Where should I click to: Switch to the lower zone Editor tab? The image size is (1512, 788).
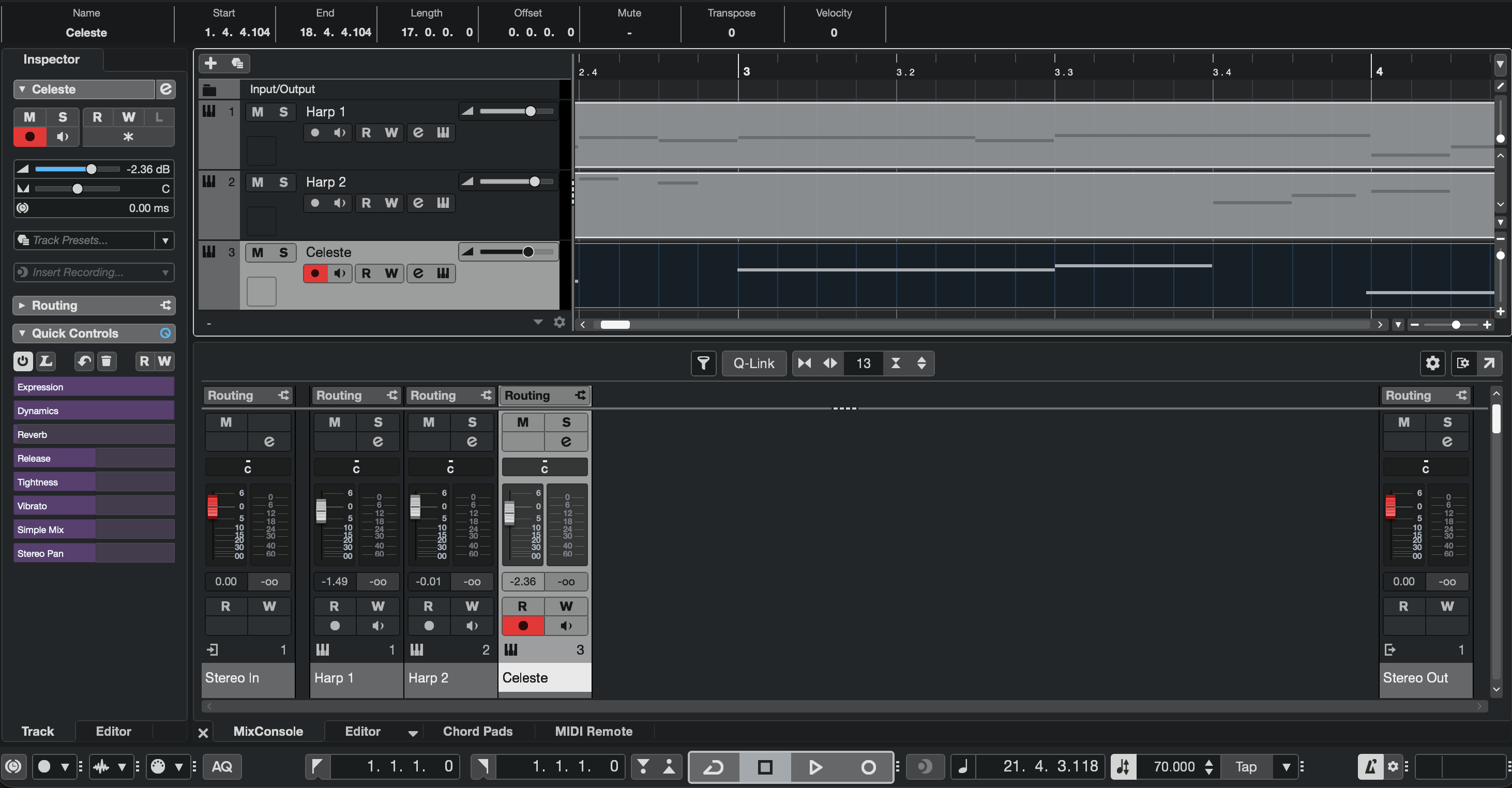362,731
